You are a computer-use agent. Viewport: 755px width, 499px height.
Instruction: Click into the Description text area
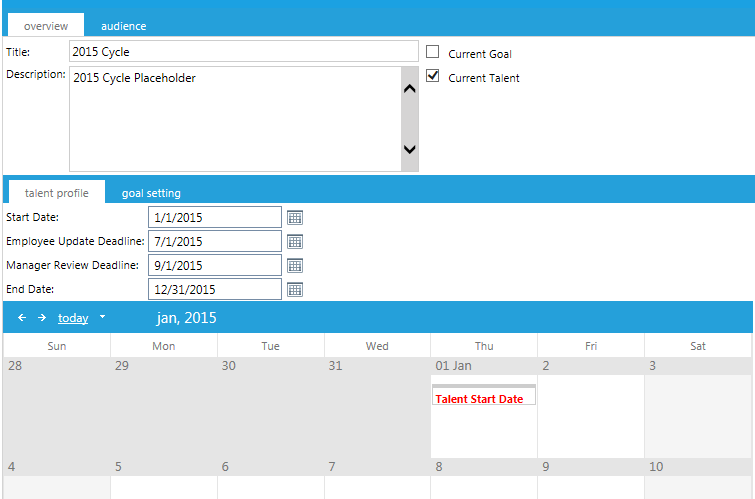pos(233,119)
